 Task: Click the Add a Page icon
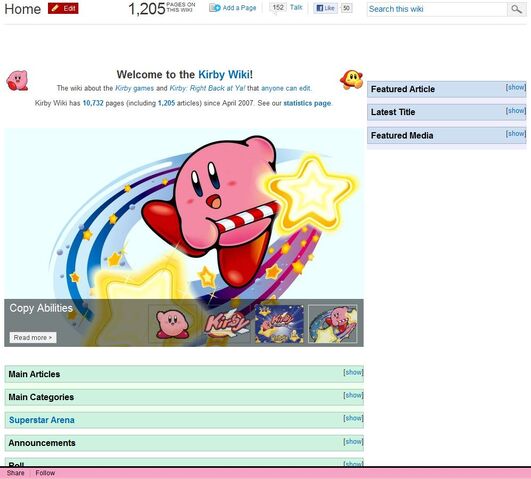(215, 8)
